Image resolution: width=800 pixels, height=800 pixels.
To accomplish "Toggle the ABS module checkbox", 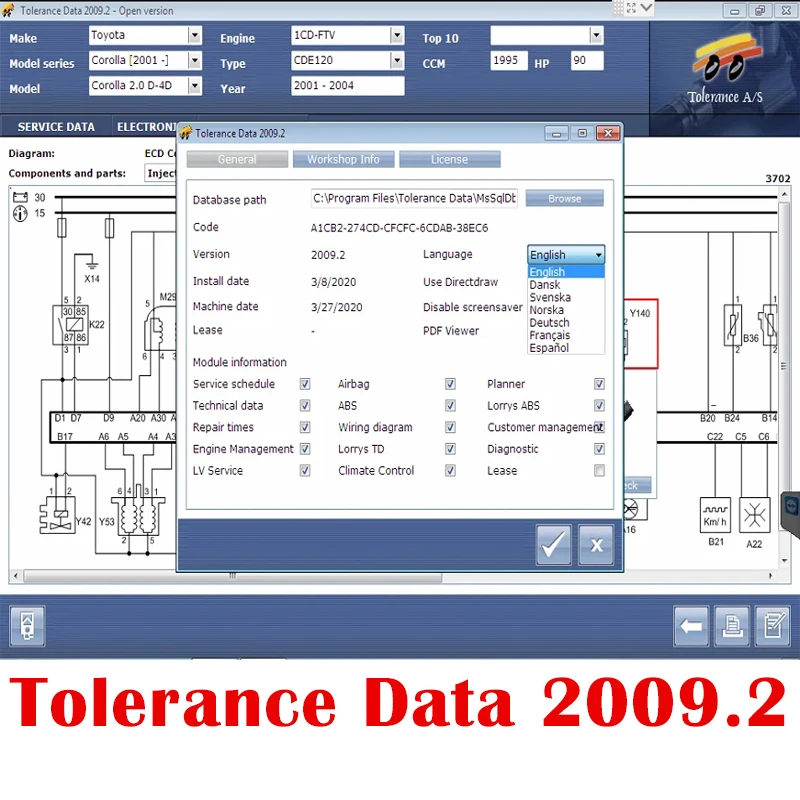I will point(450,406).
